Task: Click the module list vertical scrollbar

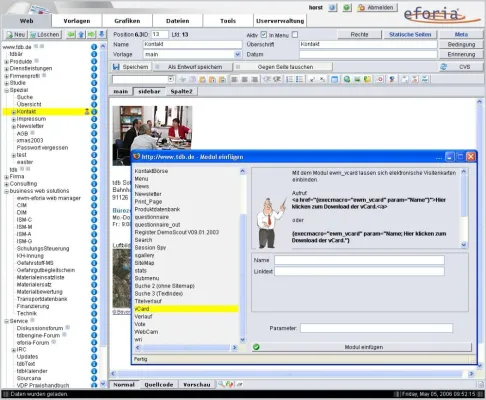Action: [242, 256]
